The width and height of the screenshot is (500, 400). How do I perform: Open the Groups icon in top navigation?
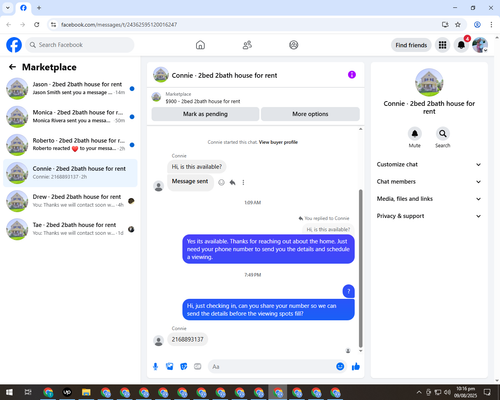pyautogui.click(x=294, y=45)
